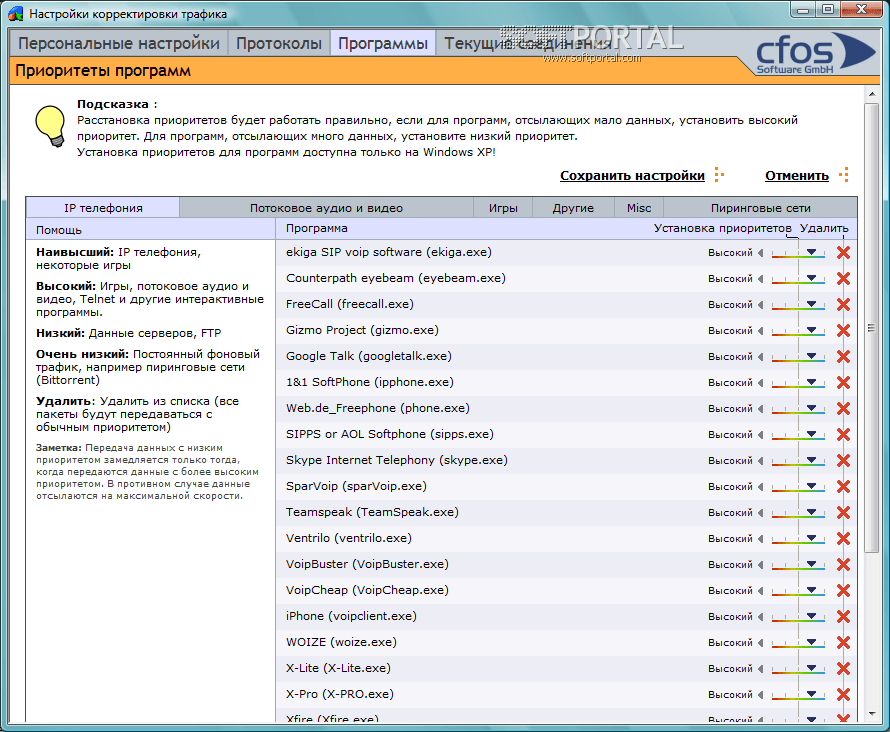The width and height of the screenshot is (890, 732).
Task: Remove VoipBuster from the list
Action: [x=843, y=565]
